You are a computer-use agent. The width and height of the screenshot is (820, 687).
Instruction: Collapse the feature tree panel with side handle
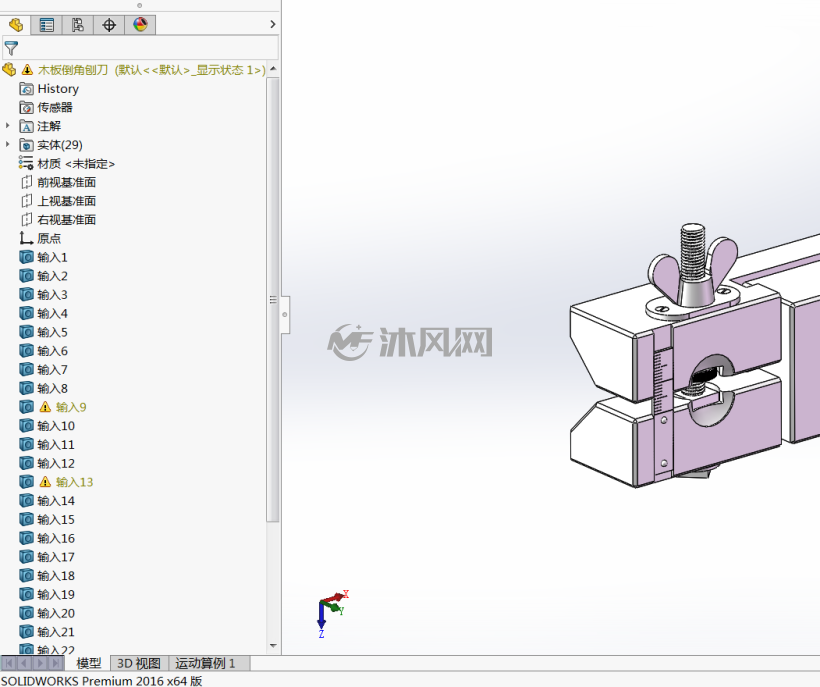coord(285,315)
